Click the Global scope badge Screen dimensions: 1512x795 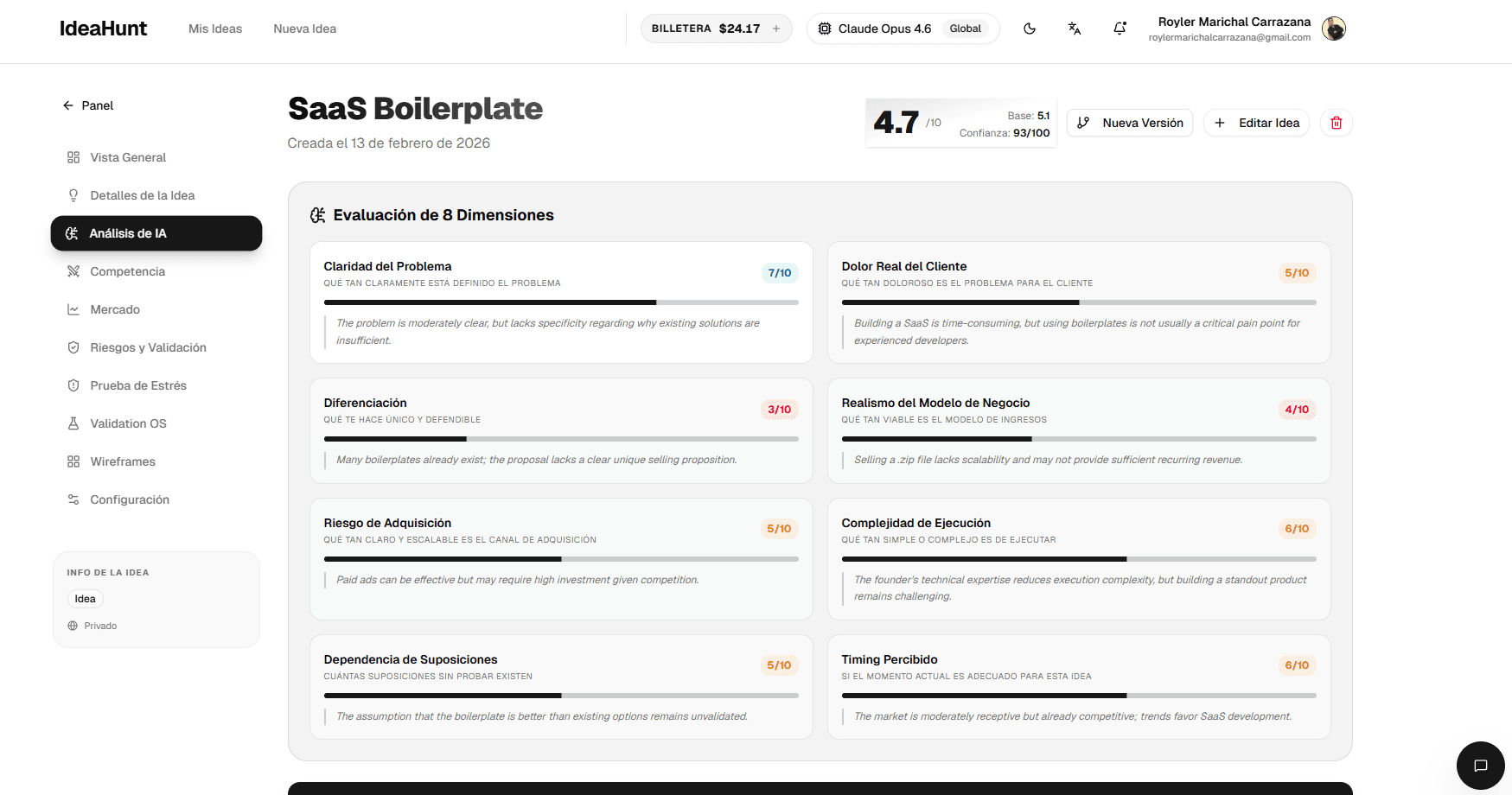(x=965, y=29)
